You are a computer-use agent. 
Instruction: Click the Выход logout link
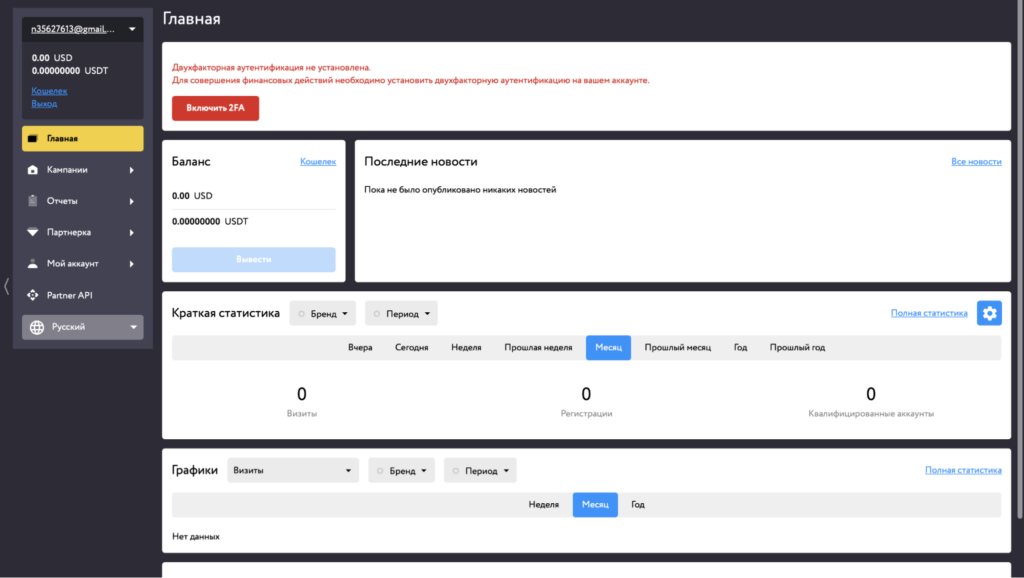coord(44,104)
